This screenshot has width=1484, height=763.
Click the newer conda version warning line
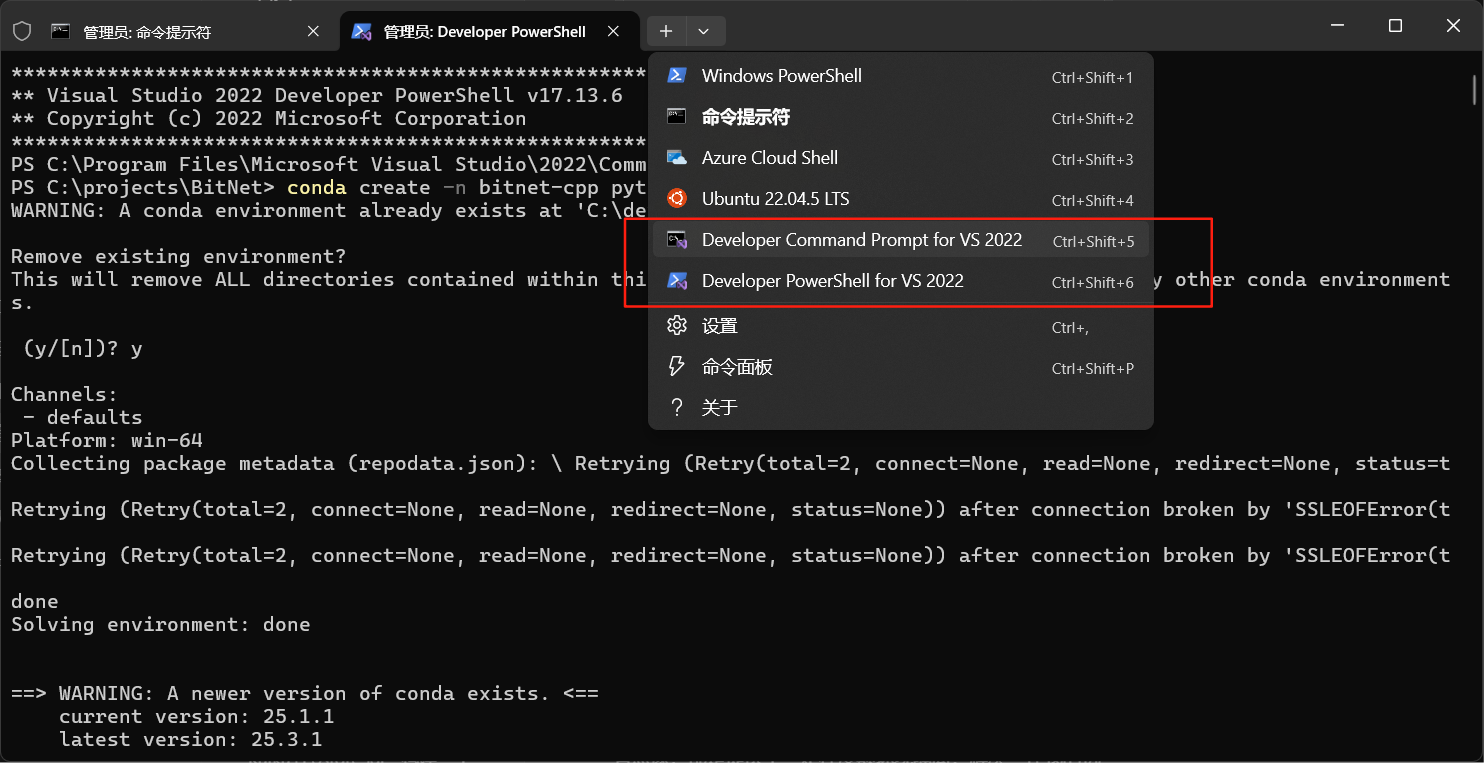[305, 694]
